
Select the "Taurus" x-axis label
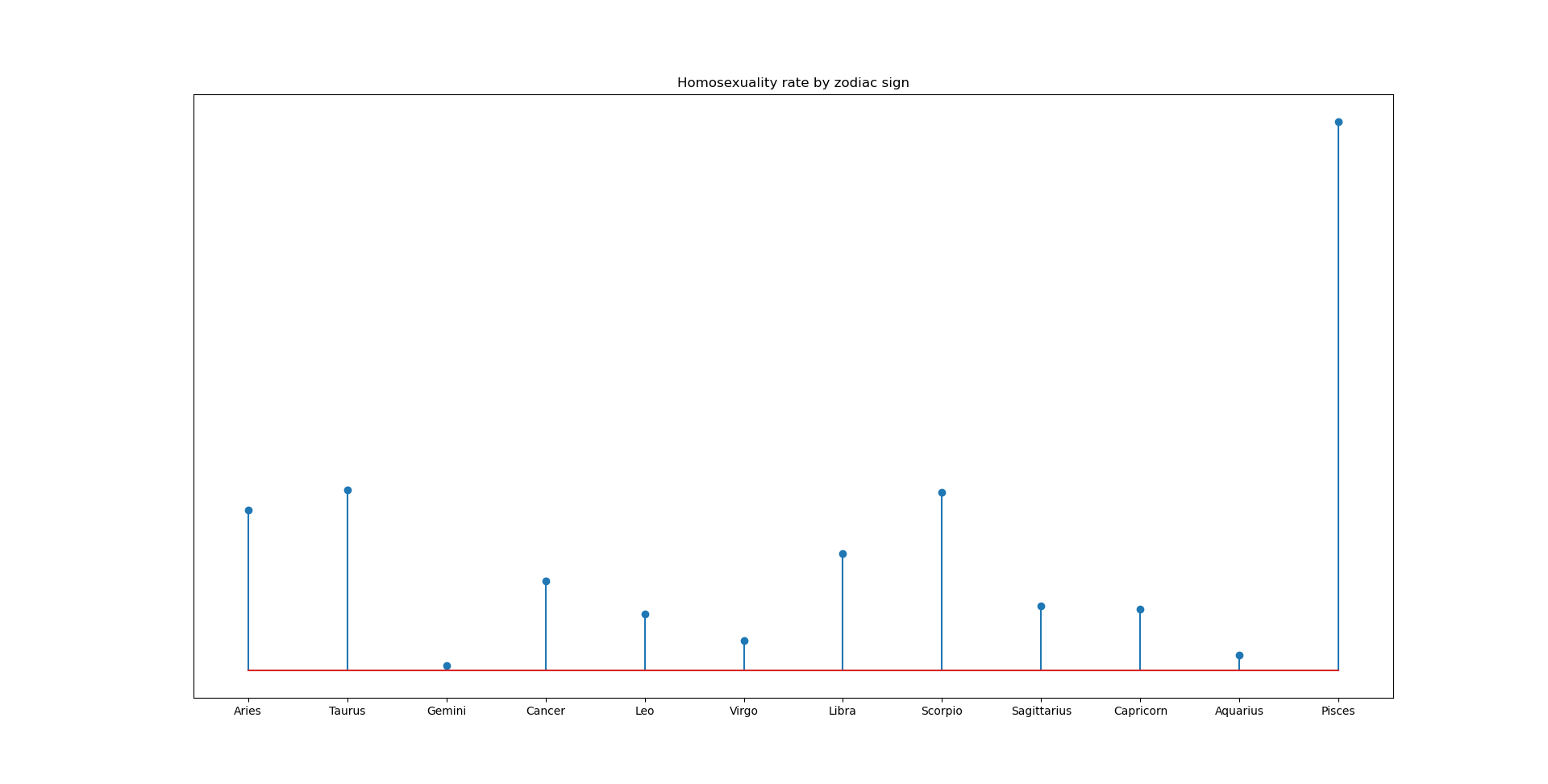(x=347, y=711)
